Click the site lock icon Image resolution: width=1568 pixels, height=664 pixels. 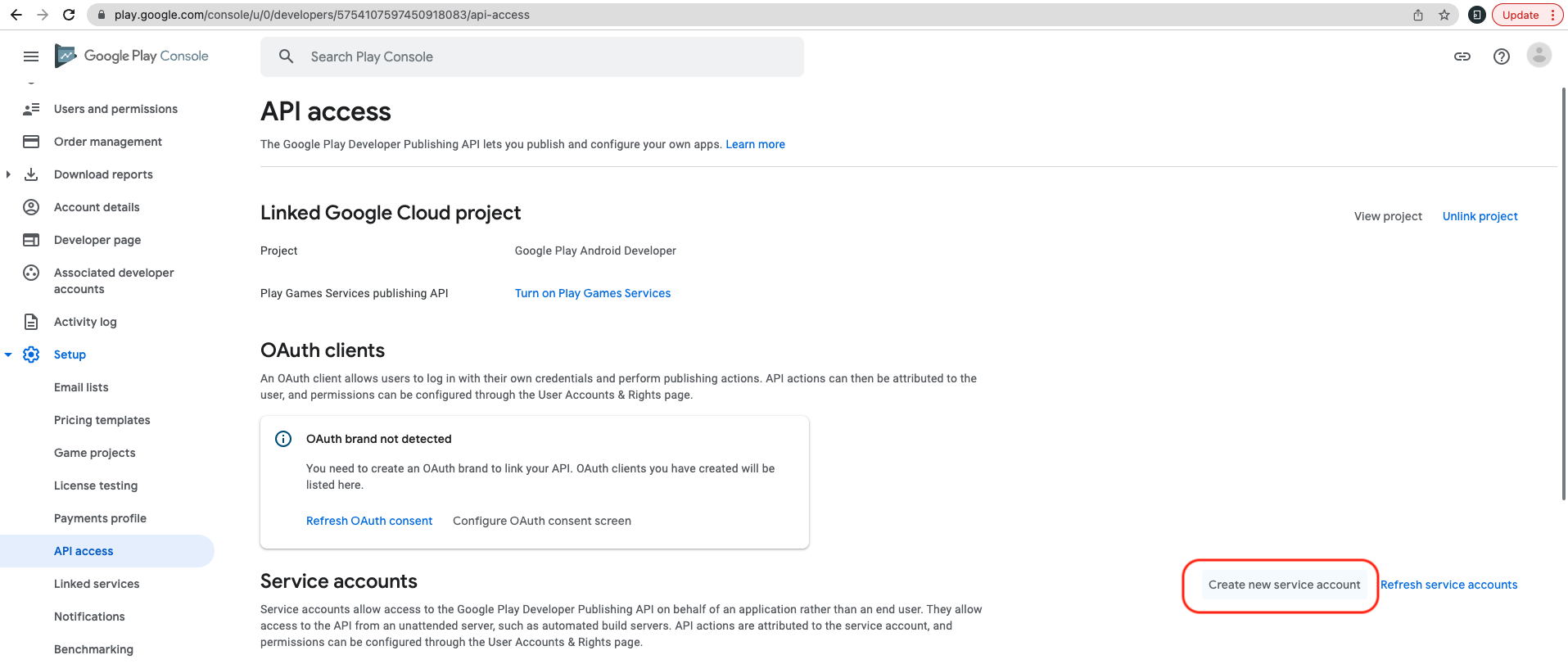(102, 15)
